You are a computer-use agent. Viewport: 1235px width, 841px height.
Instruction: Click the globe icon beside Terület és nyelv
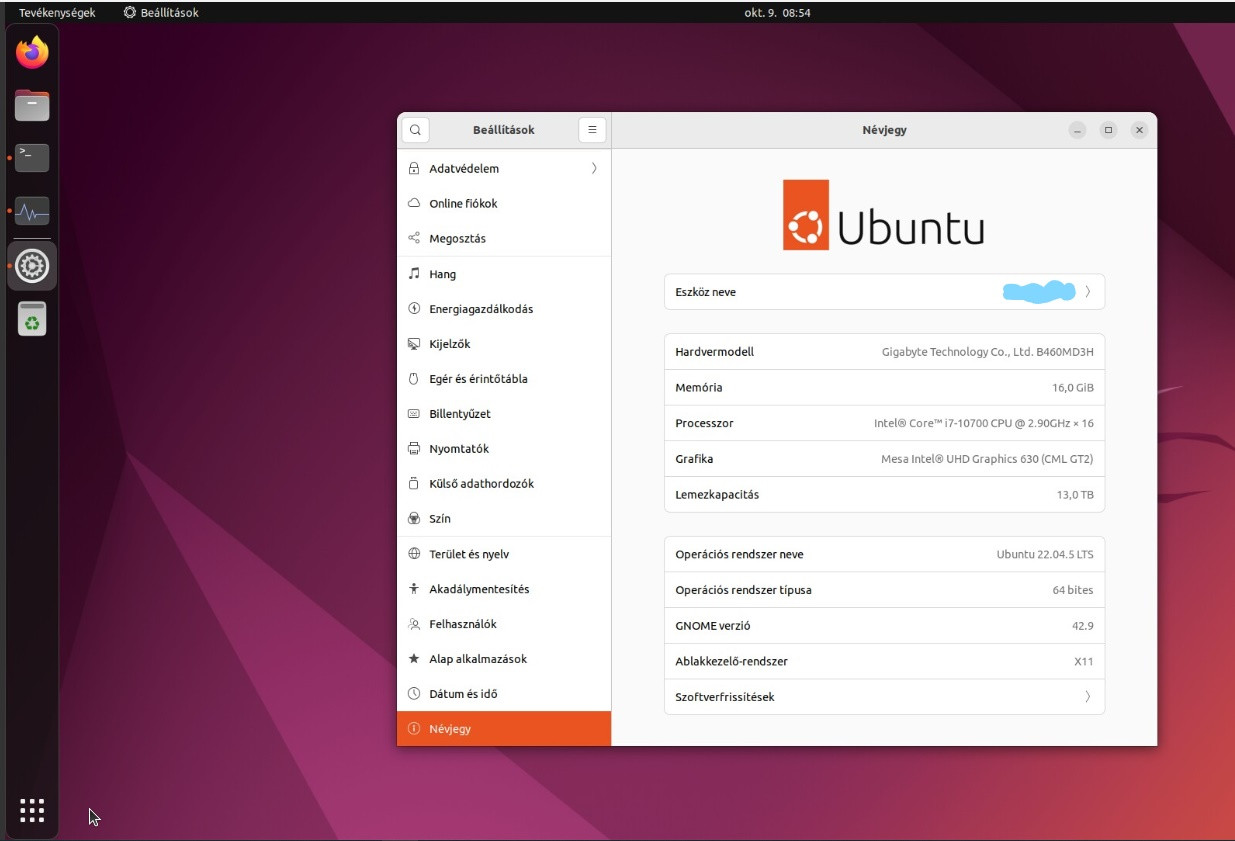414,553
